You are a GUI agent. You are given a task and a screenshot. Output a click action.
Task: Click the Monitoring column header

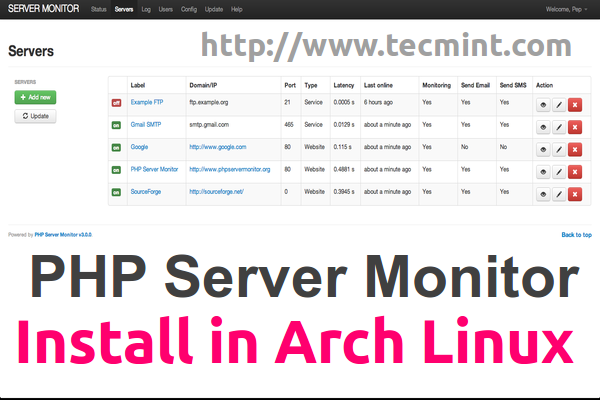pyautogui.click(x=436, y=85)
